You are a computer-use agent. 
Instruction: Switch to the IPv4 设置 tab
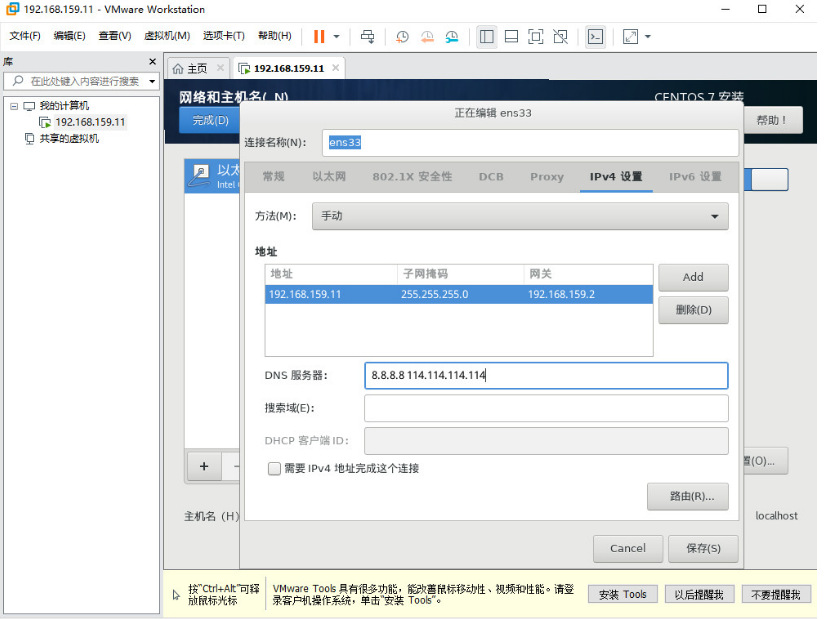coord(616,177)
